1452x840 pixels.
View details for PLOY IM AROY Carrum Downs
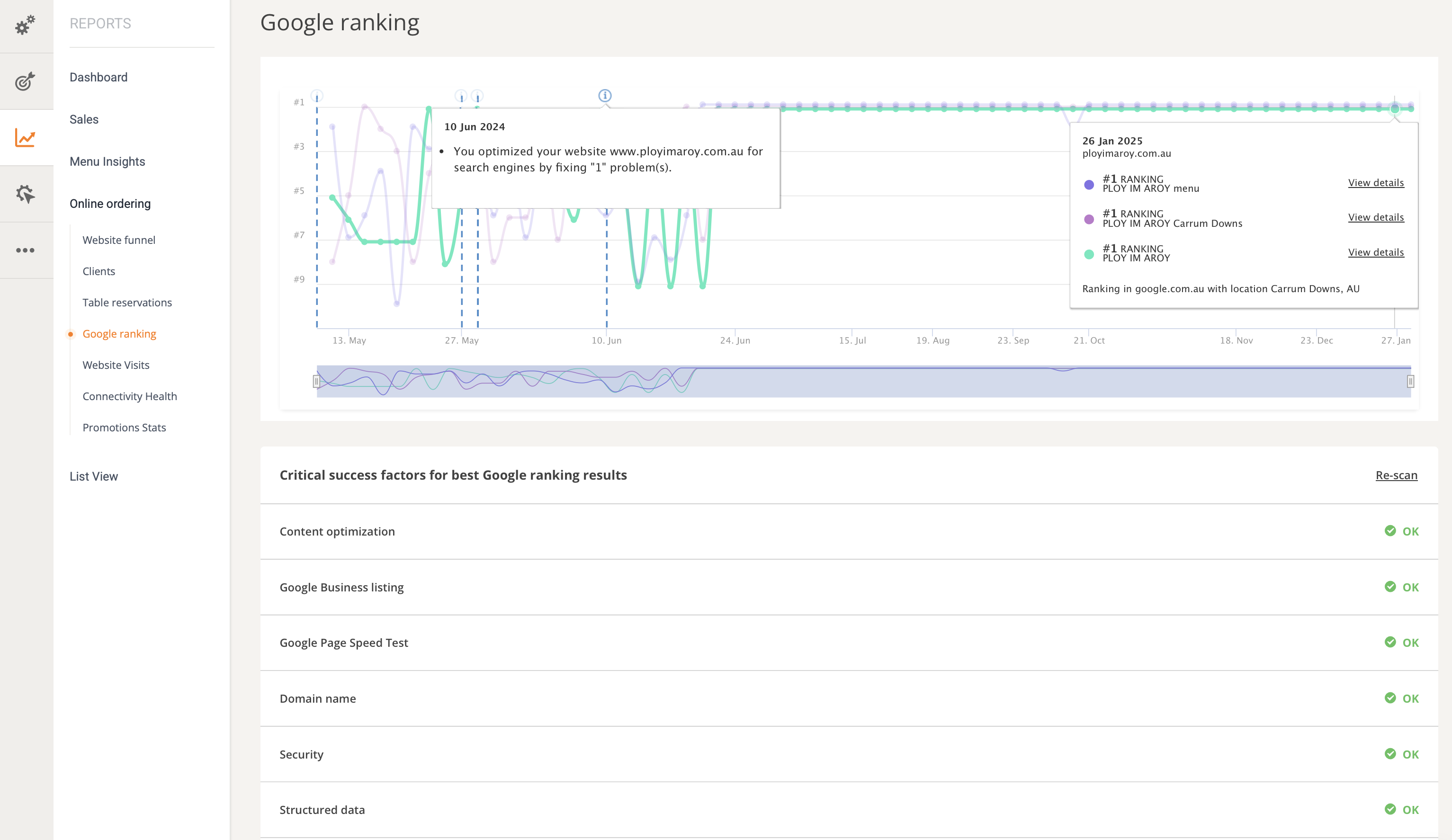(x=1375, y=217)
